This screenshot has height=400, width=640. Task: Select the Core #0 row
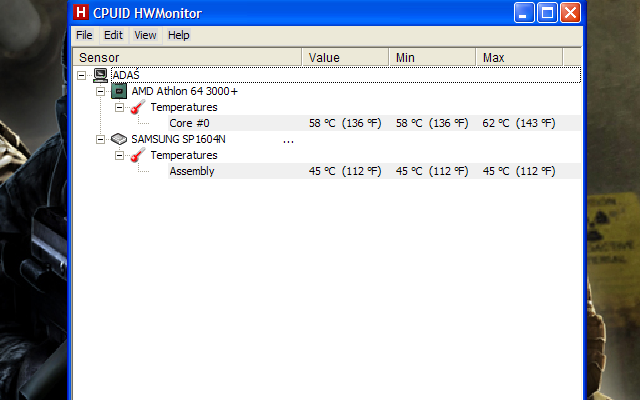(x=374, y=123)
